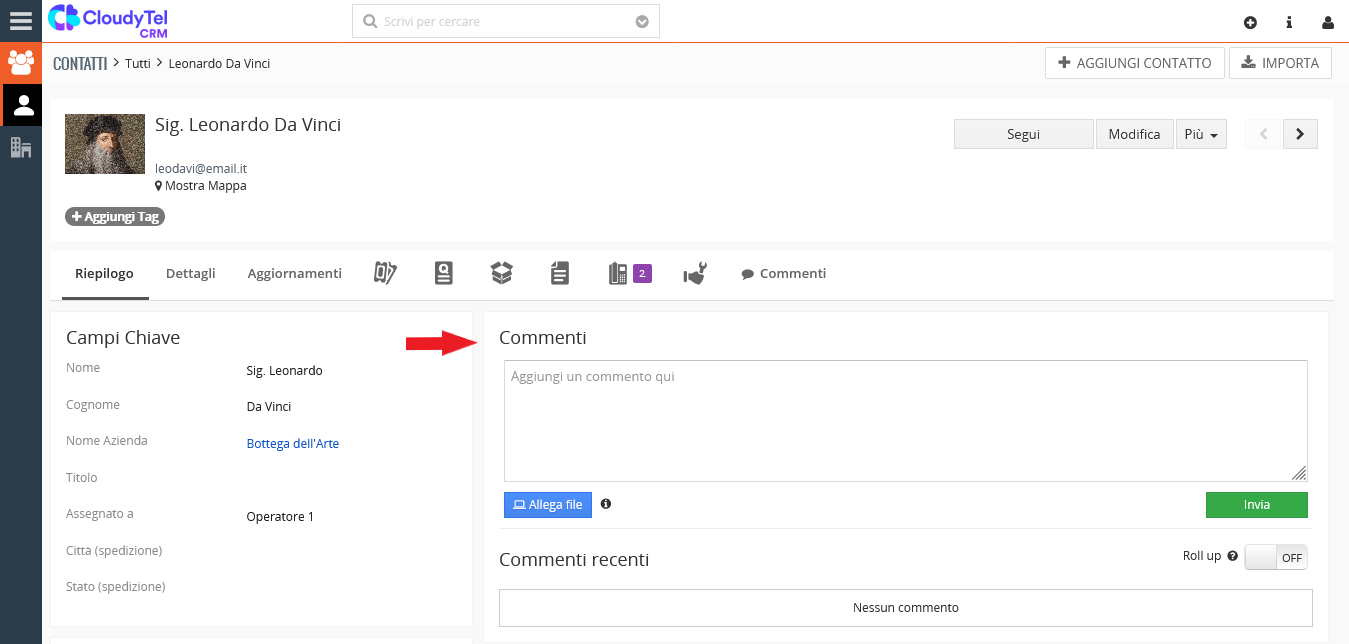
Task: Open the tab with the tickets icon
Action: 385,273
